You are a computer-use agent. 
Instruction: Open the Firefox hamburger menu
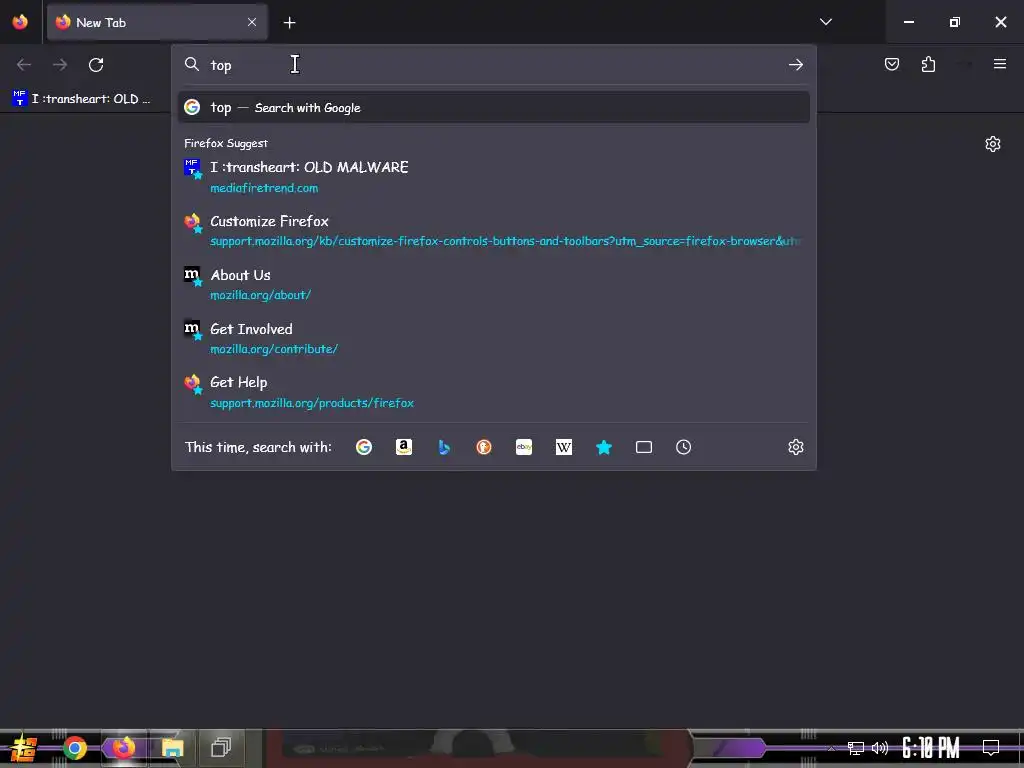(1000, 64)
